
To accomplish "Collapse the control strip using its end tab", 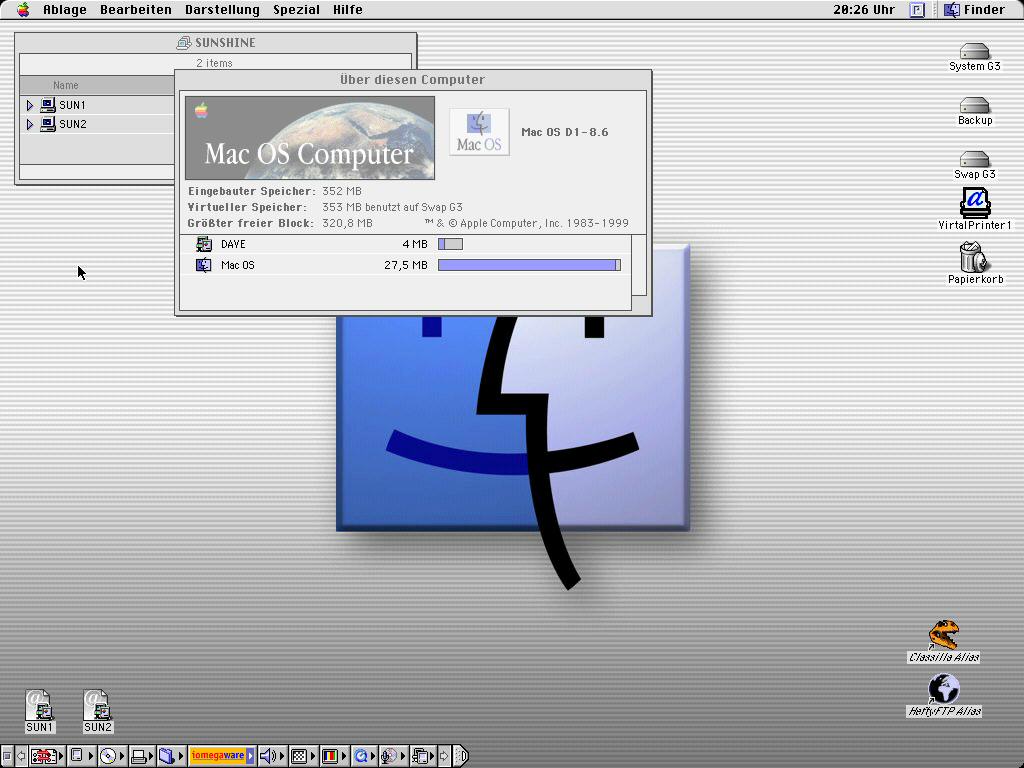I will pos(461,756).
